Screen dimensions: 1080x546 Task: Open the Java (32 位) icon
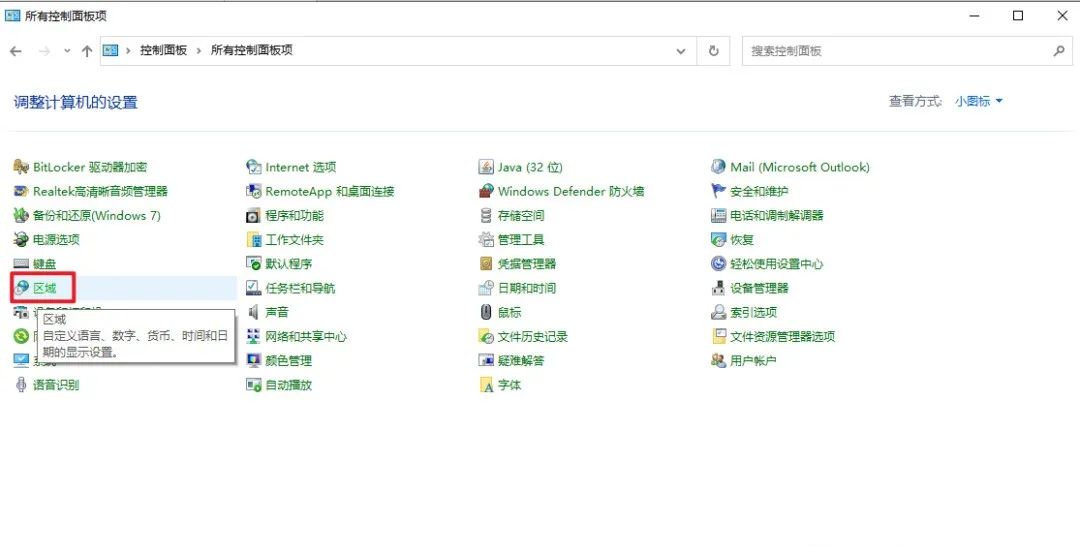tap(486, 167)
